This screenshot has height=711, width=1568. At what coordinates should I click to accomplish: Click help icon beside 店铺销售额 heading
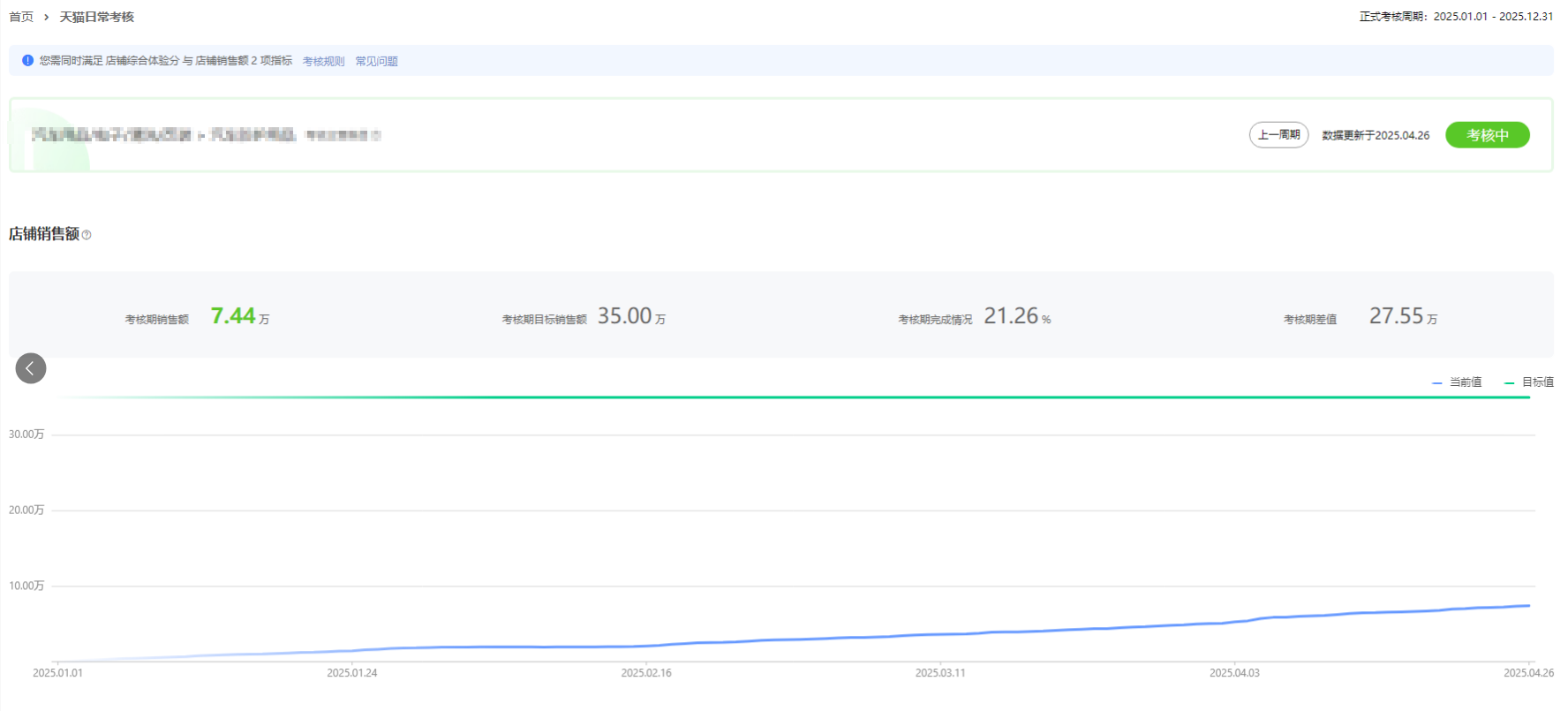click(x=87, y=235)
